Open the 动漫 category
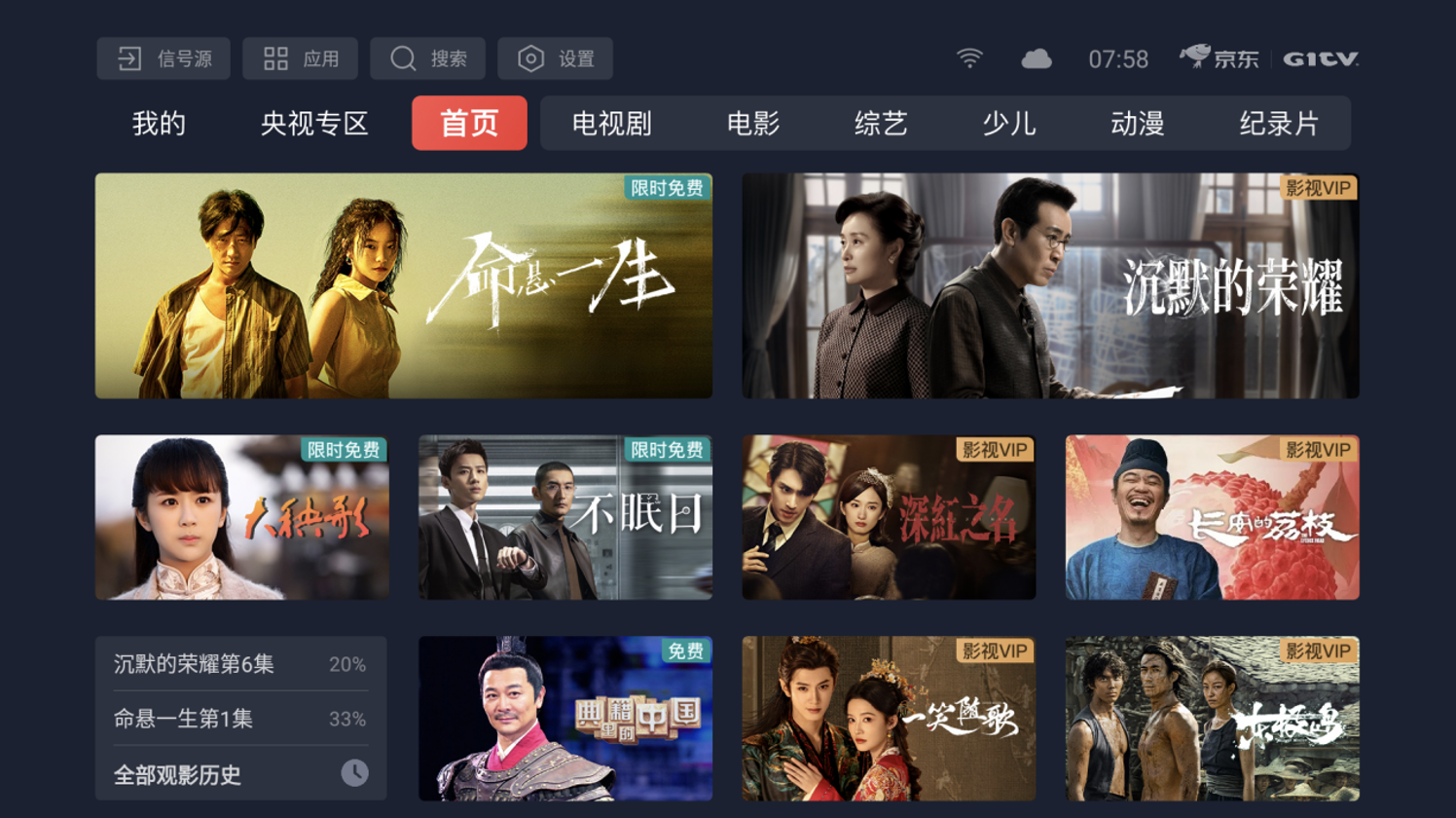Viewport: 1456px width, 818px height. point(1137,124)
